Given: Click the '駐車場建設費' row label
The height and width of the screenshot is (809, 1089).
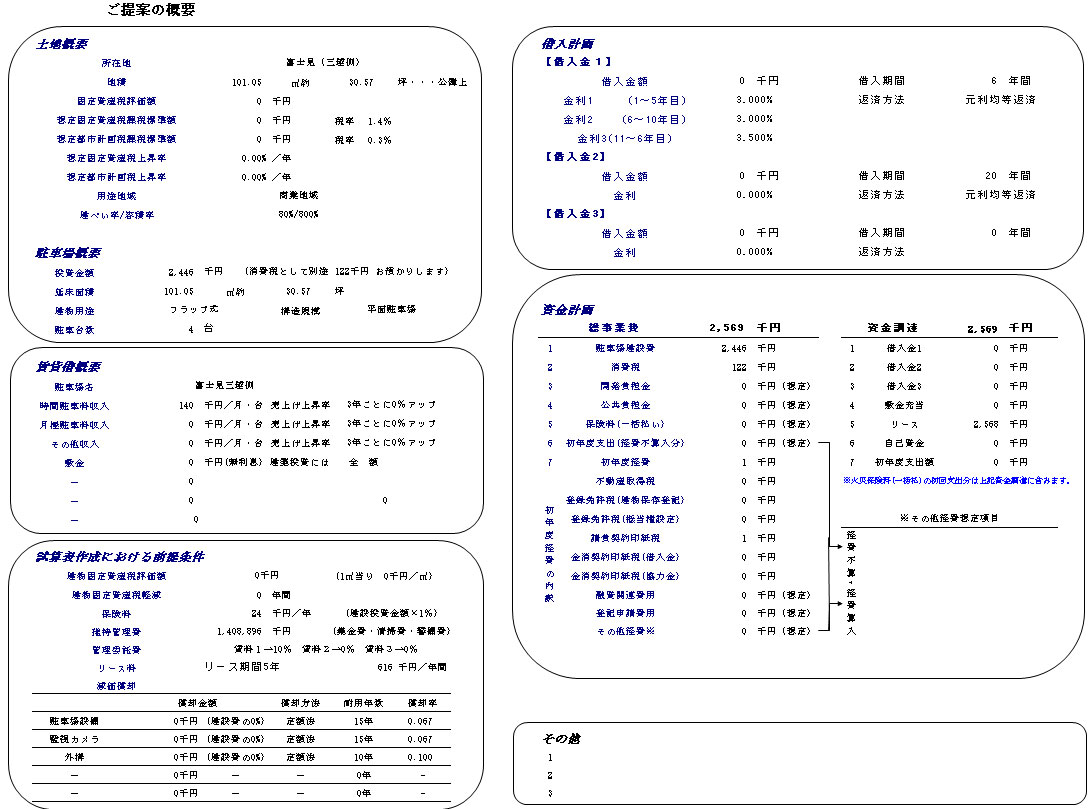Looking at the screenshot, I should click(x=625, y=348).
